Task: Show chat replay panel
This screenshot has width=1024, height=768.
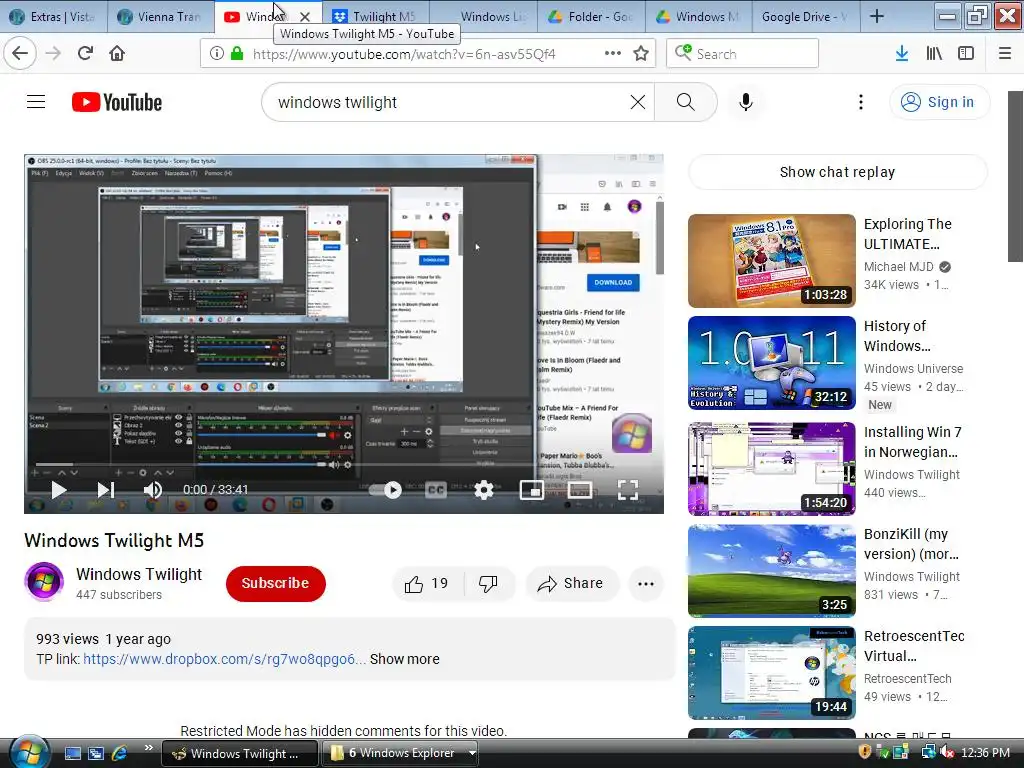Action: pos(837,172)
